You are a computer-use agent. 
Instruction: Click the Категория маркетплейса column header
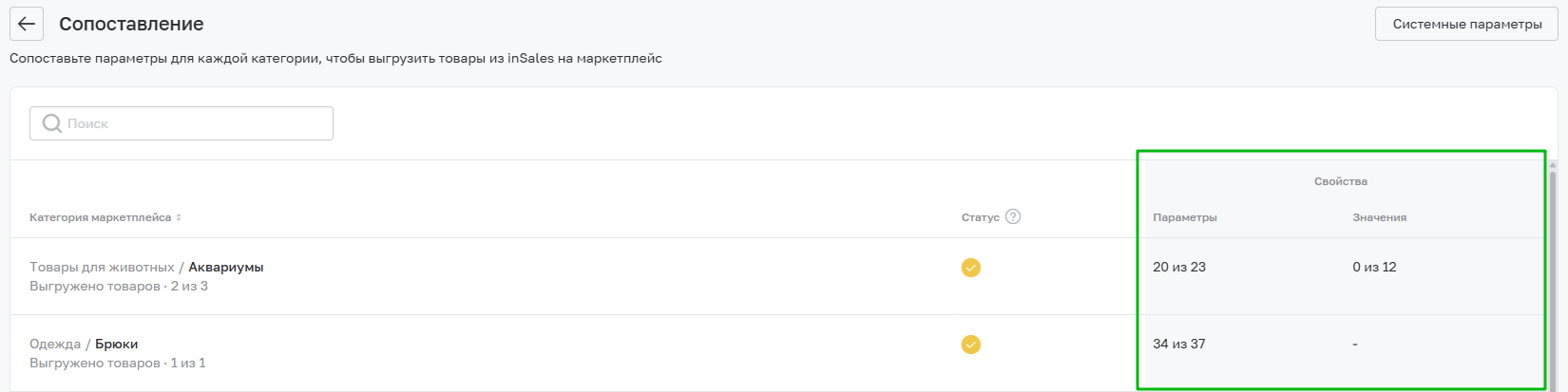point(100,217)
